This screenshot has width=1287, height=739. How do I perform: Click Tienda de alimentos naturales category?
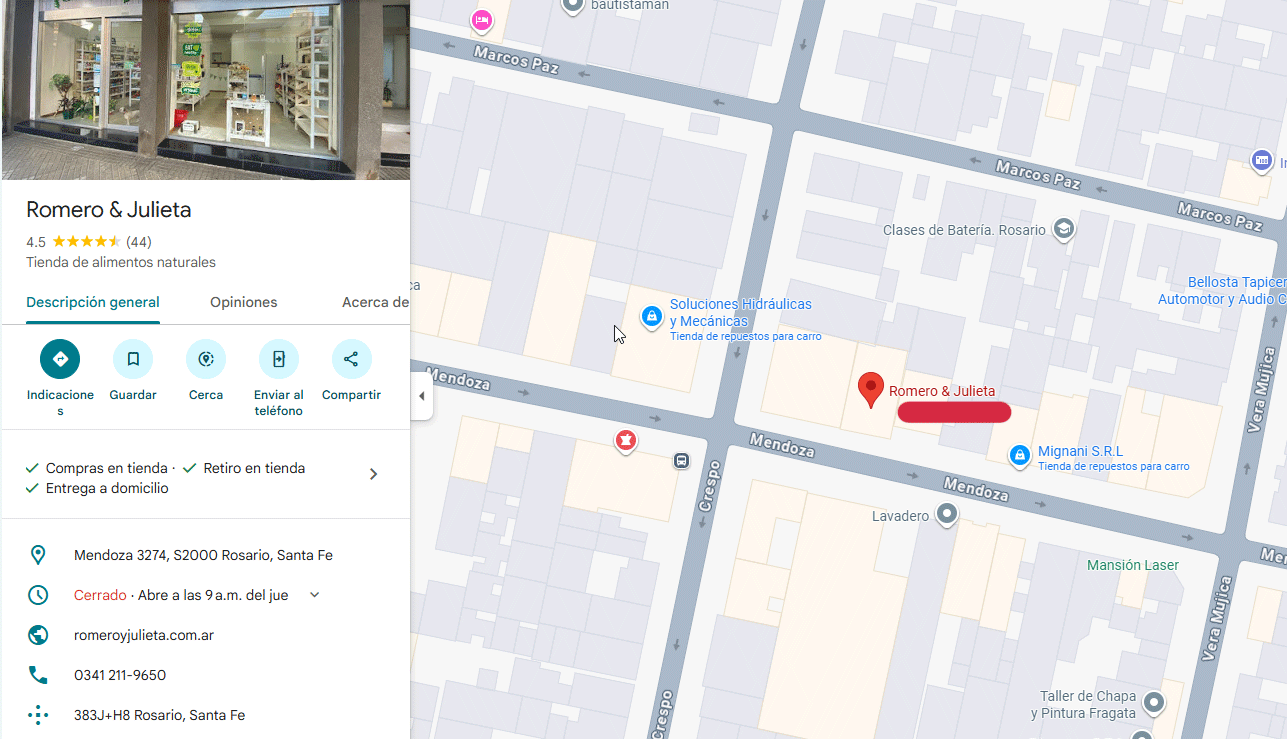[x=121, y=262]
